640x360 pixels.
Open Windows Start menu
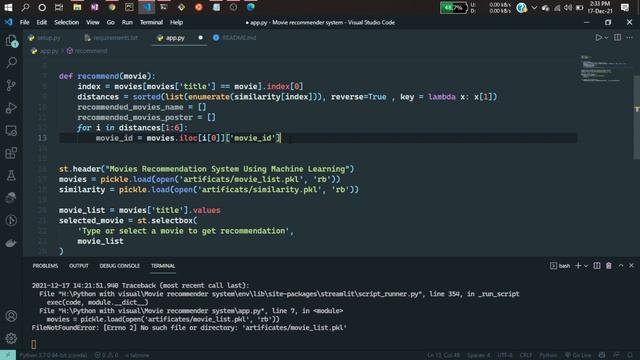8,7
